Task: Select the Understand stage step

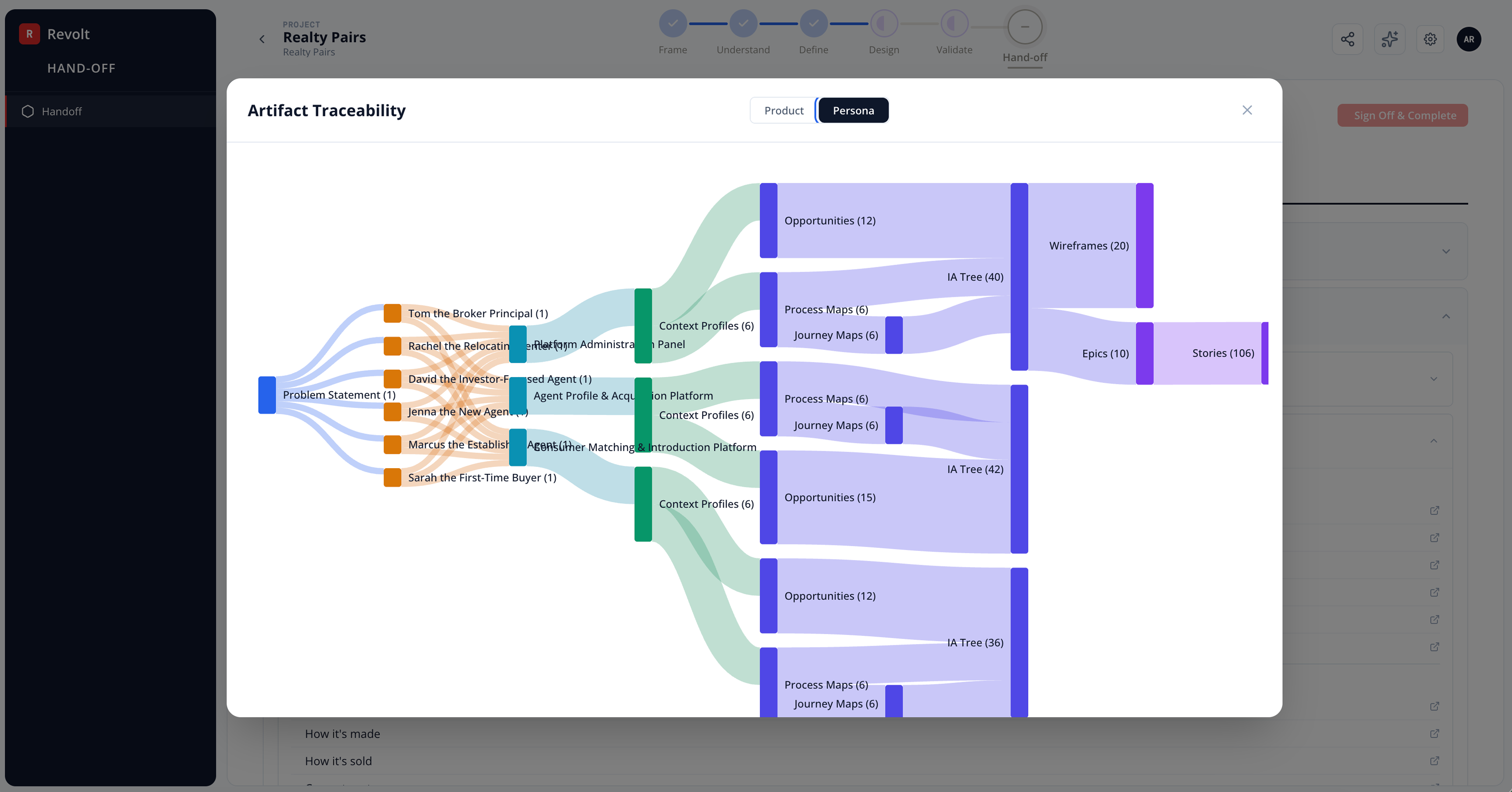Action: pyautogui.click(x=743, y=24)
